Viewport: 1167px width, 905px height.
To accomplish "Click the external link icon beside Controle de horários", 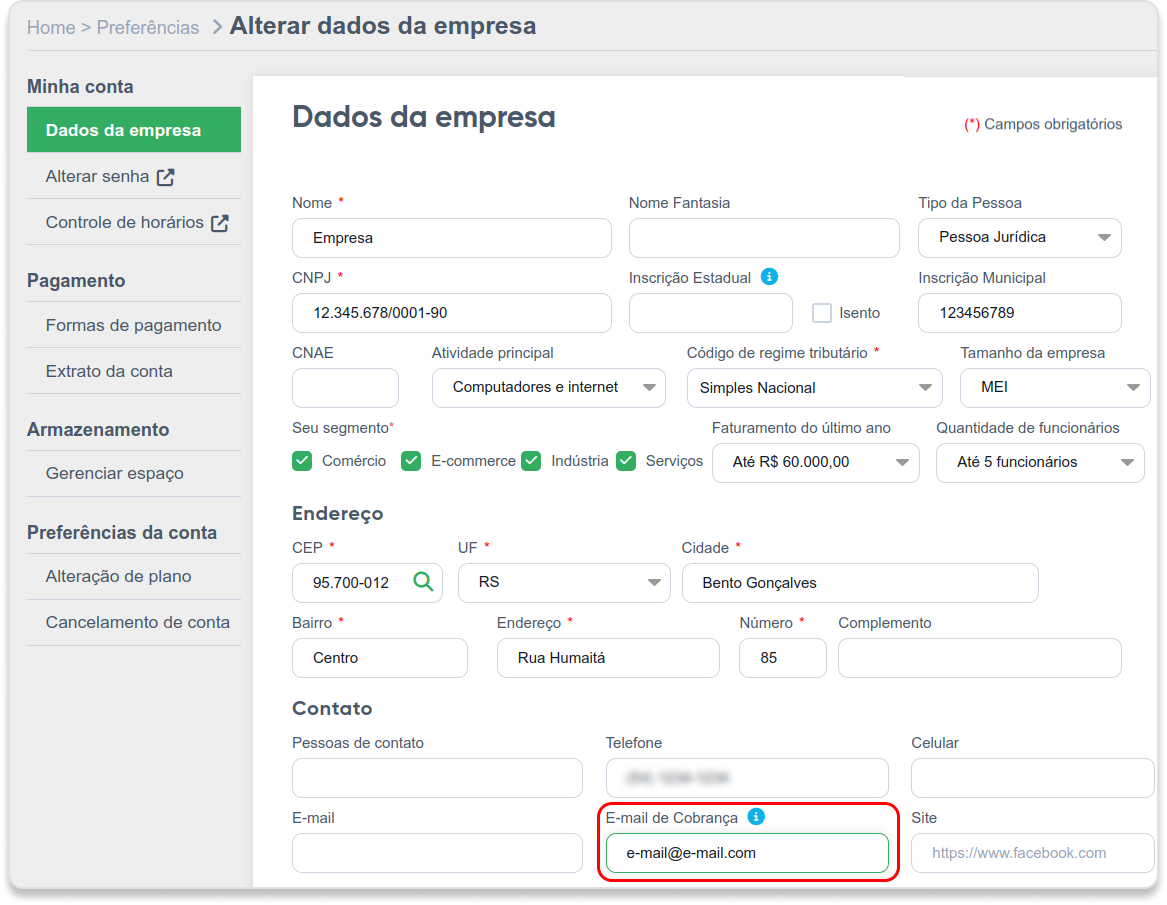I will [x=220, y=223].
